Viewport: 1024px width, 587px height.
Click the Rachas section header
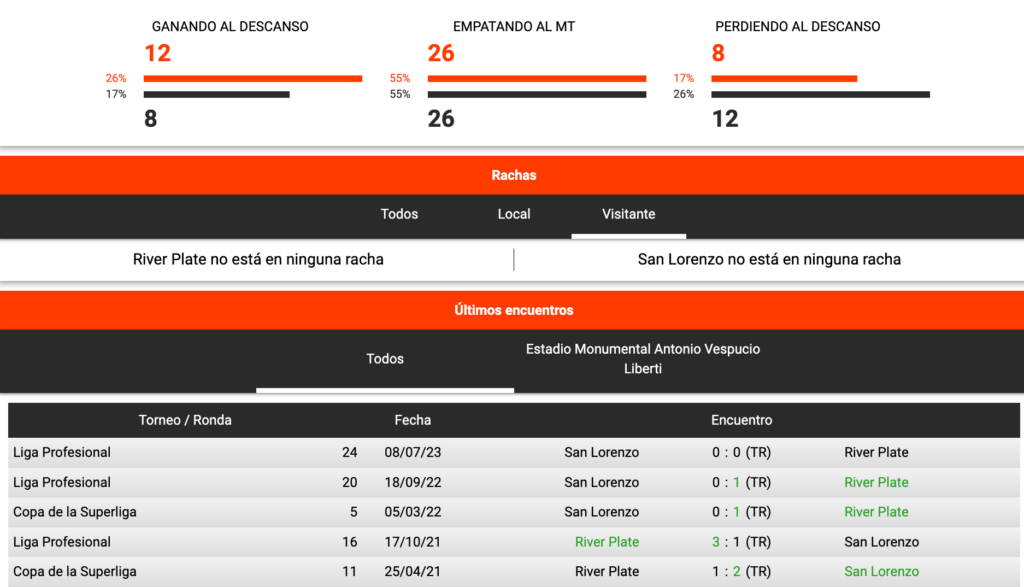(513, 175)
